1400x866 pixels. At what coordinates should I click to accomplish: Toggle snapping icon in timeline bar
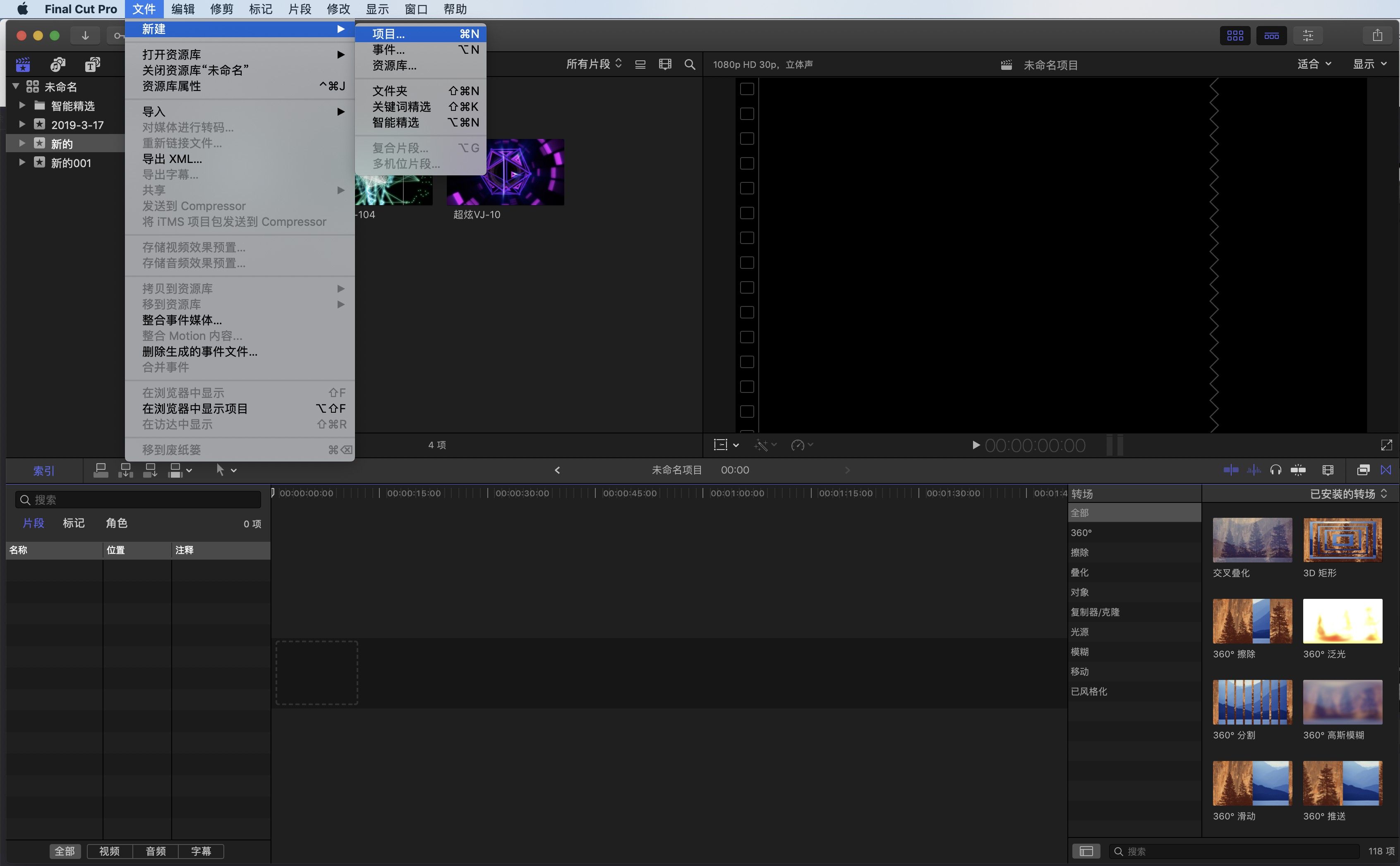pyautogui.click(x=1298, y=470)
